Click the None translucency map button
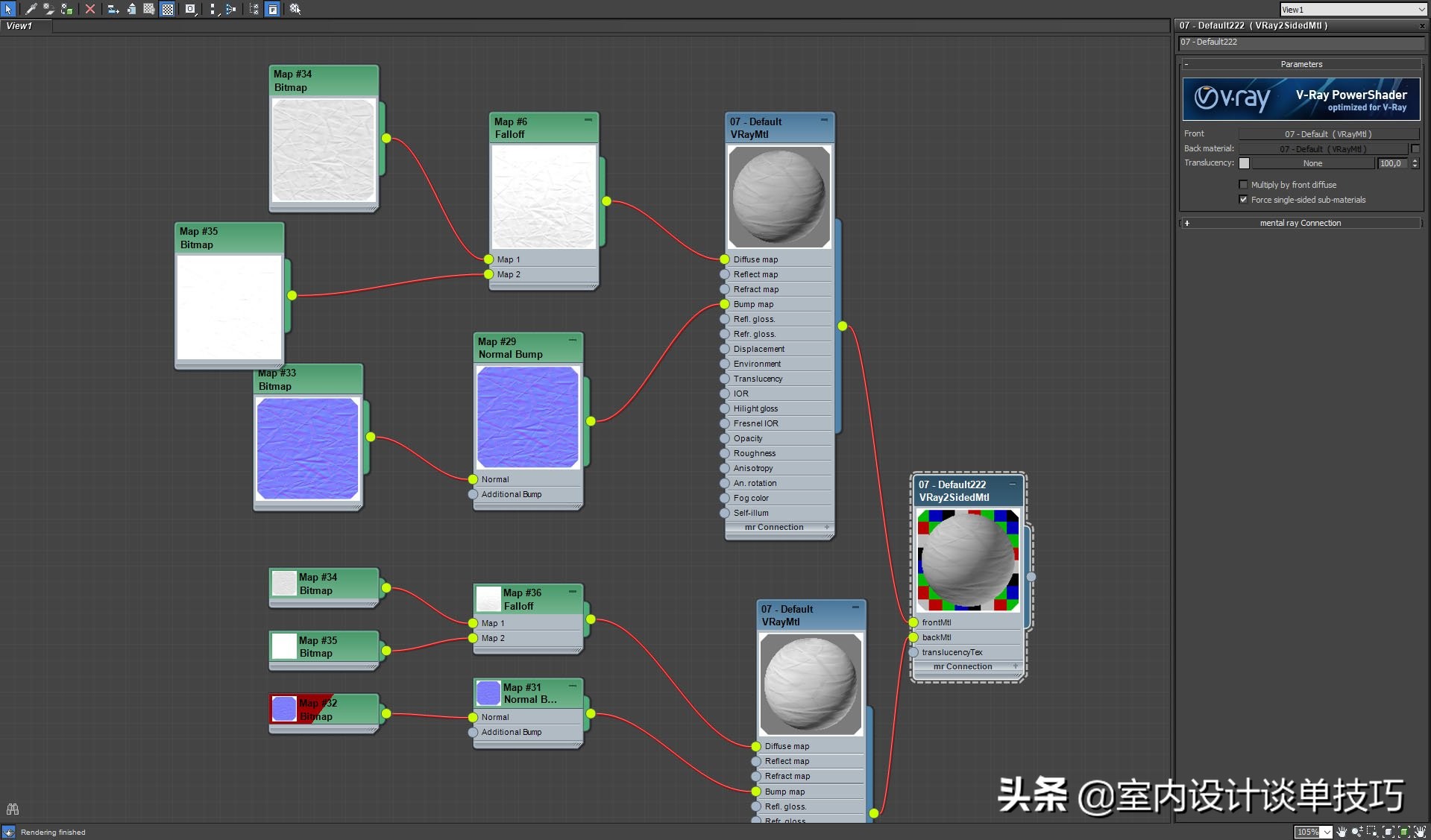Screen dimensions: 1431x840 (x=1312, y=163)
